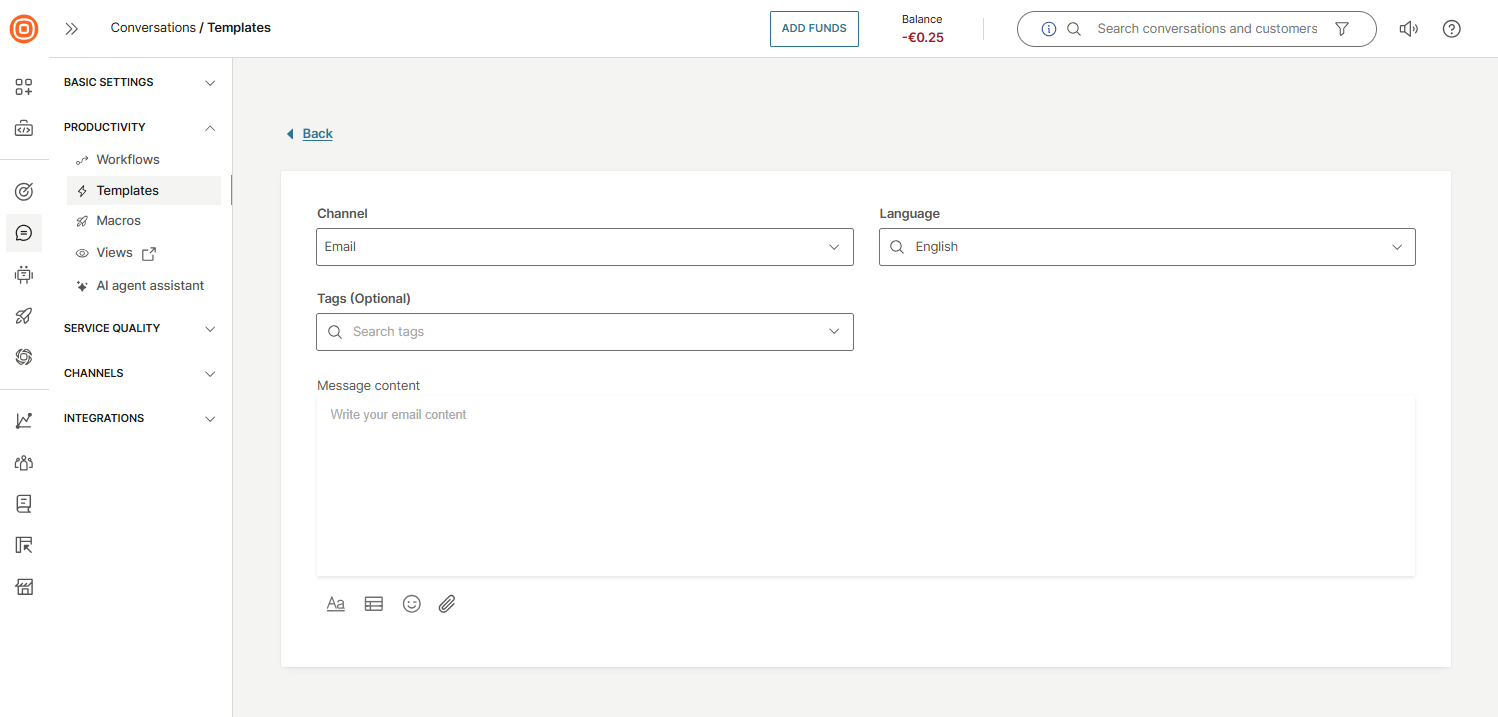Open the Channel dropdown showing Email
Screen dimensions: 1498x717
(584, 247)
